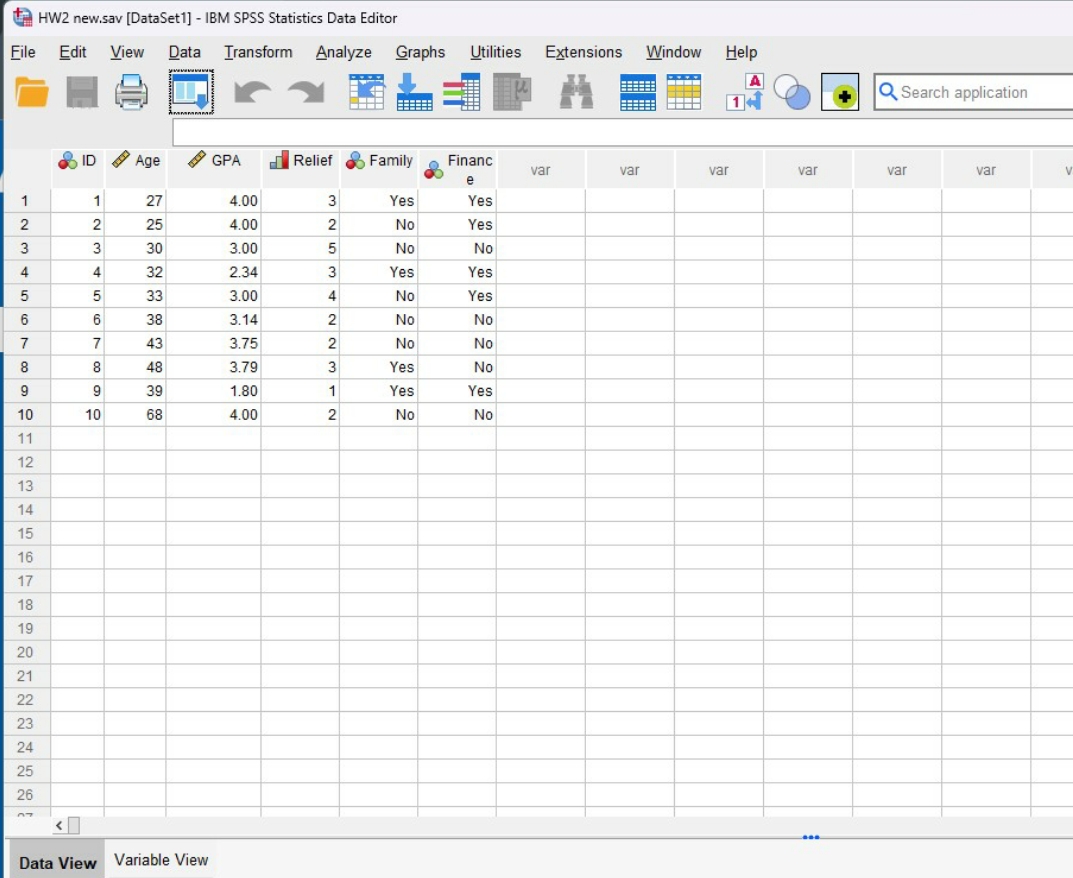
Task: Click Family cell in row 9
Action: [x=379, y=391]
